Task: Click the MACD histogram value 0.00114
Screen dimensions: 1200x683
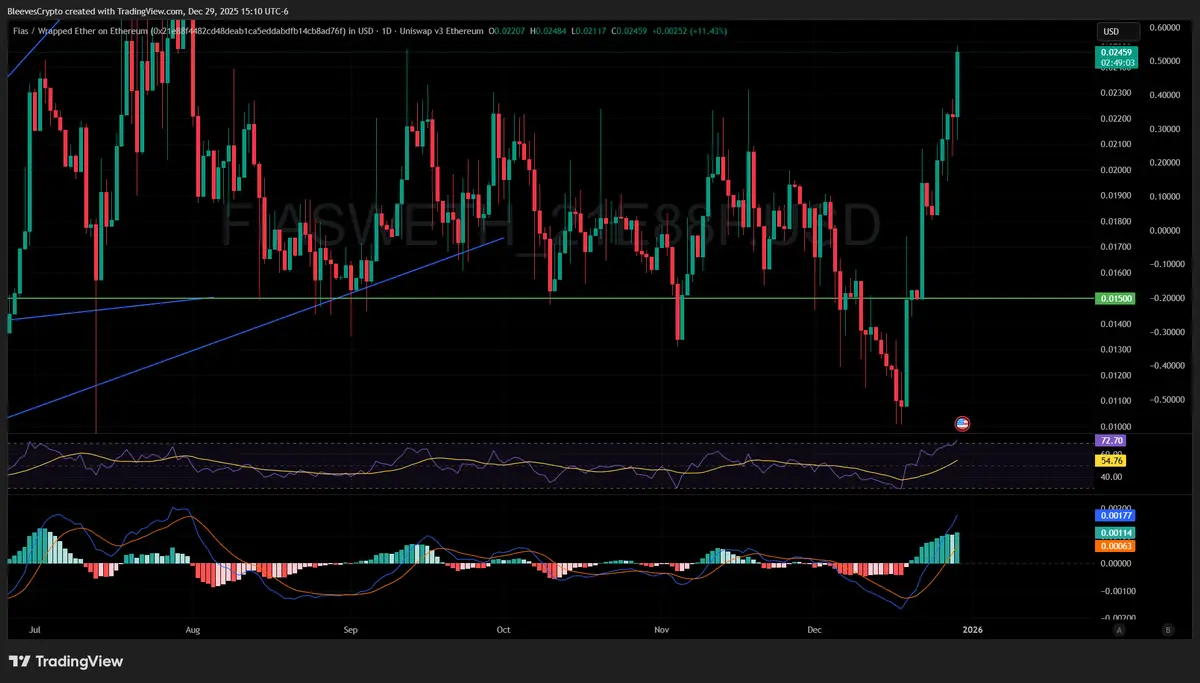Action: click(x=1116, y=534)
